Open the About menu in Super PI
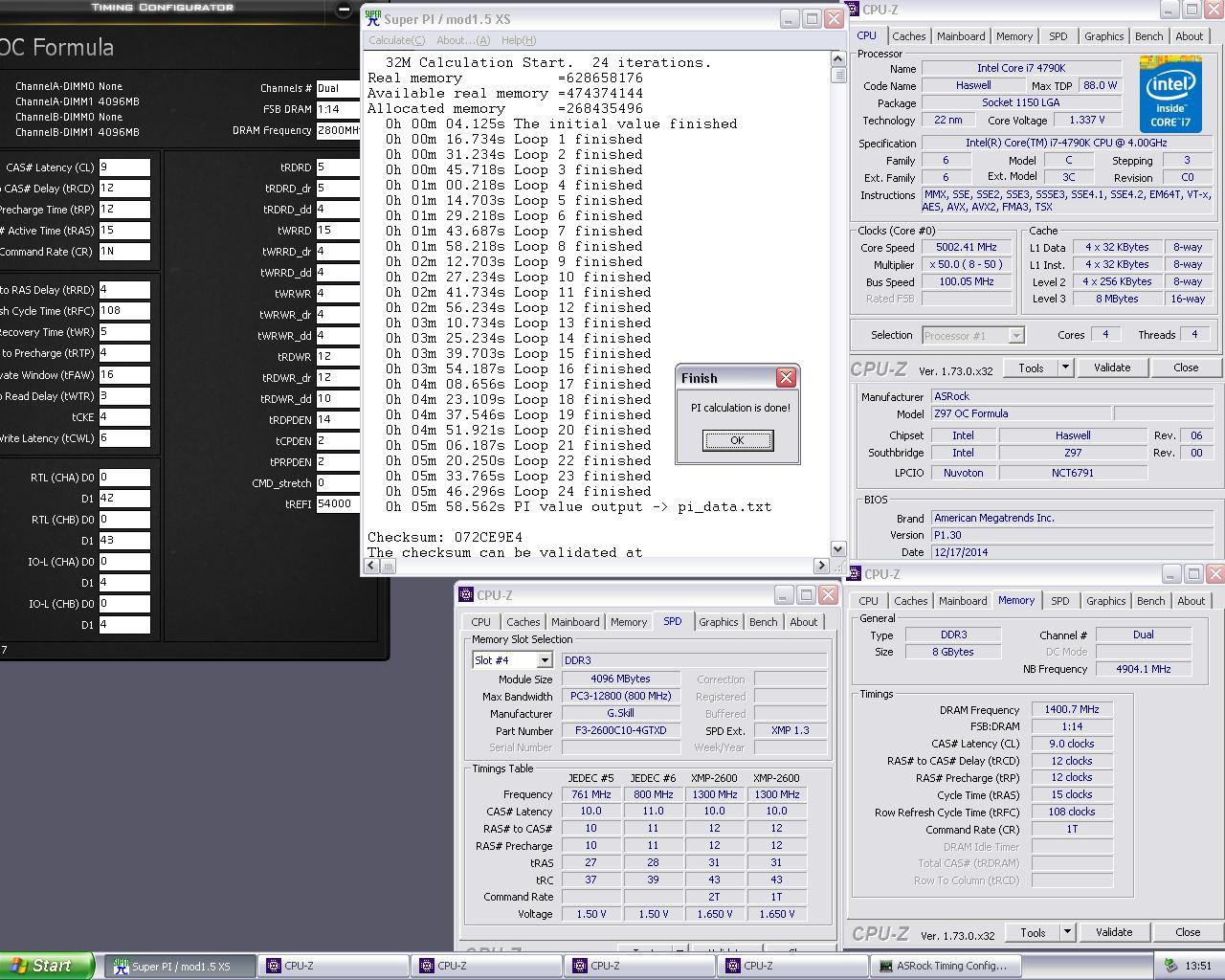The width and height of the screenshot is (1225, 980). click(462, 40)
